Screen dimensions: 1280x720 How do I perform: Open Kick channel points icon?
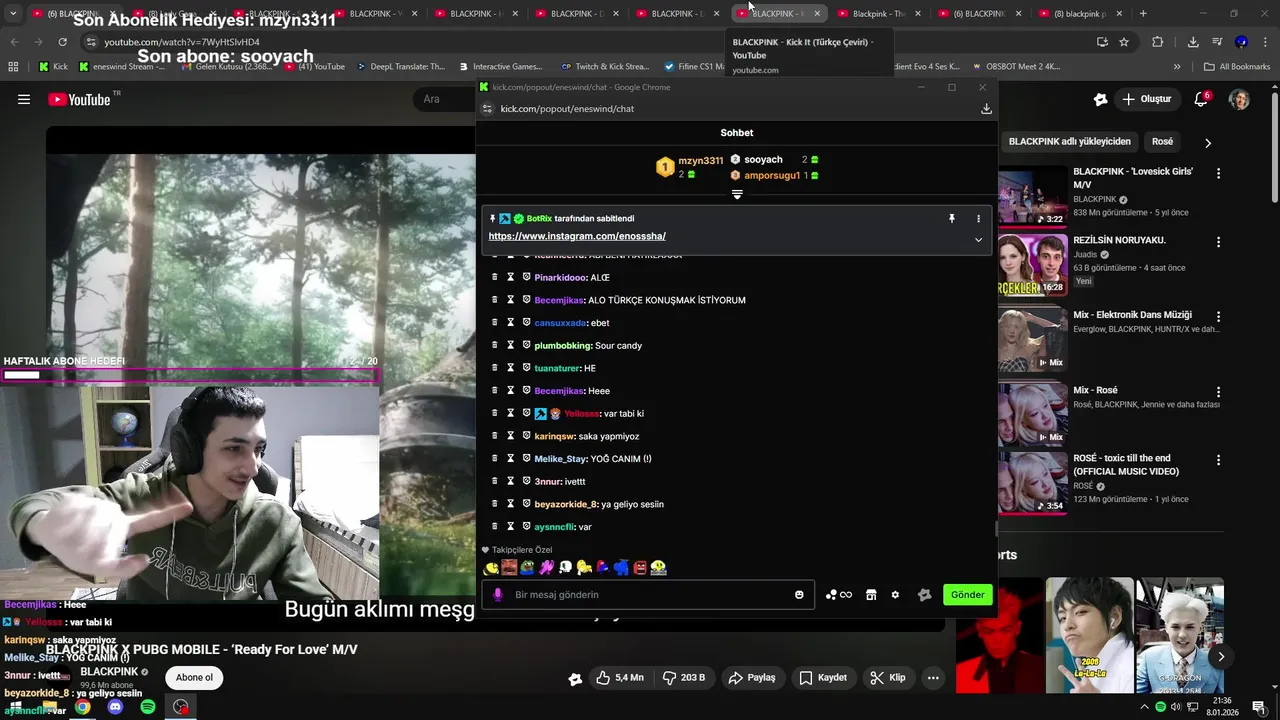coord(838,595)
